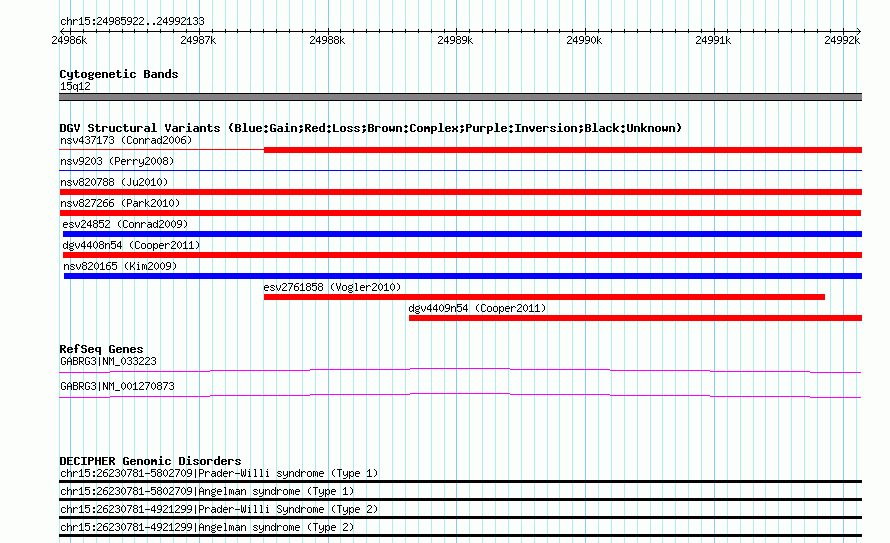The width and height of the screenshot is (890, 543).
Task: Select the 24987k ruler tick label
Action: [198, 40]
